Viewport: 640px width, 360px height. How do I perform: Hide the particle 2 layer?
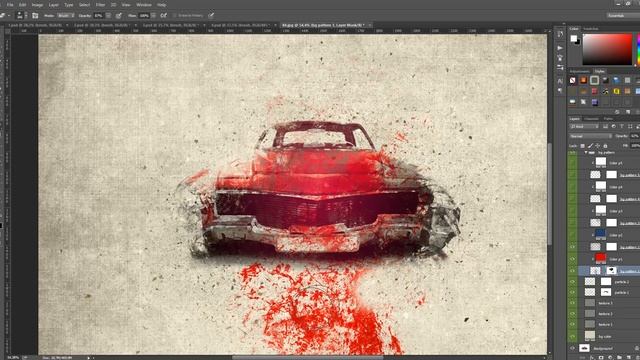[x=573, y=282]
